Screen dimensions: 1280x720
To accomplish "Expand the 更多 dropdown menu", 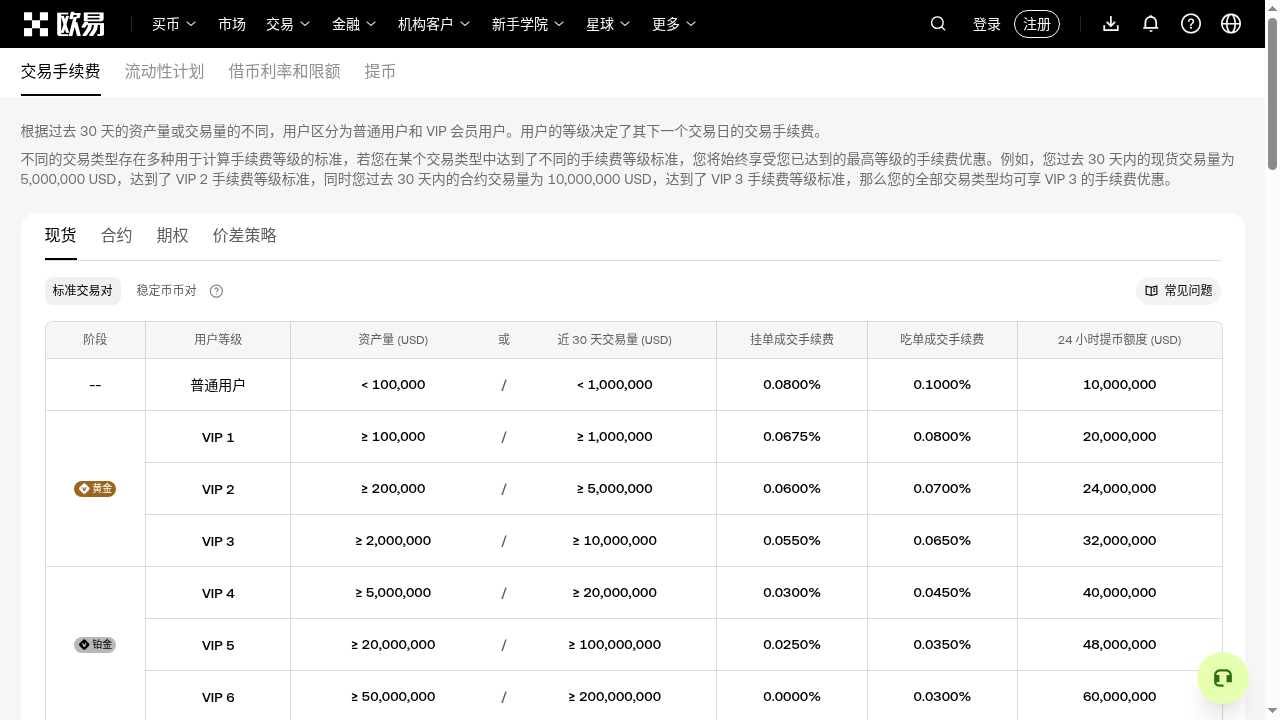I will click(674, 24).
